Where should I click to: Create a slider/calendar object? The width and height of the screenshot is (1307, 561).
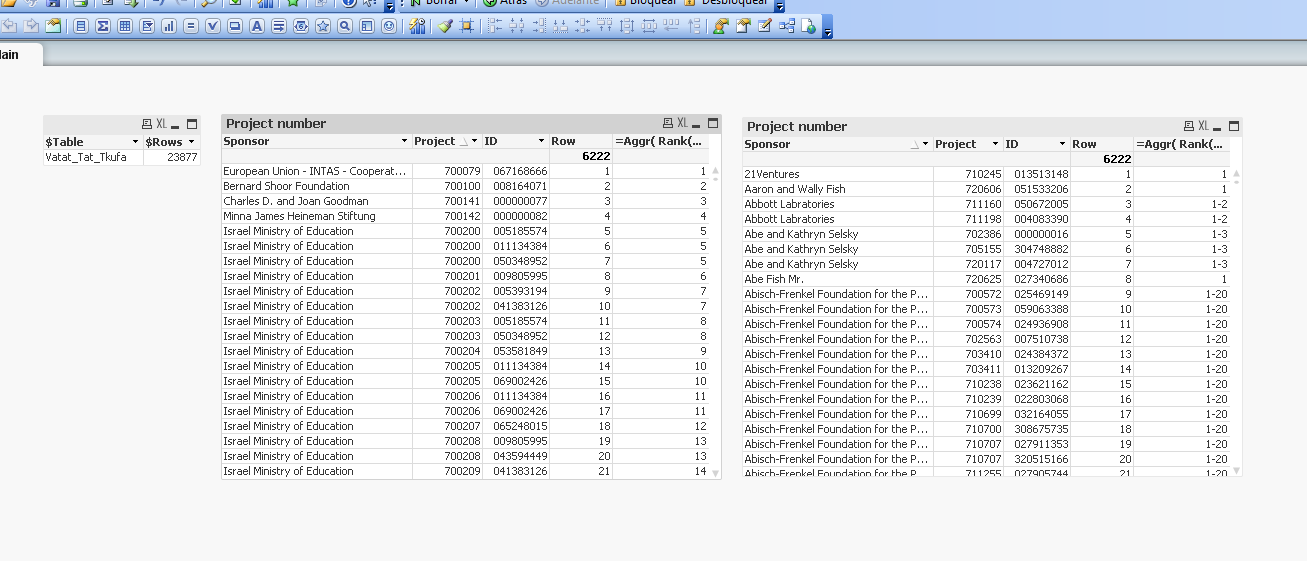(300, 26)
